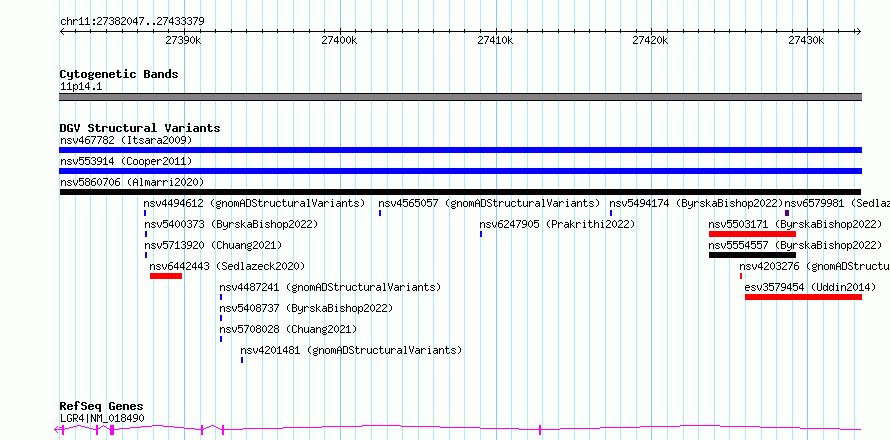Click the LGR4 exon near 27413k
Screen dimensions: 890x440
(540, 430)
